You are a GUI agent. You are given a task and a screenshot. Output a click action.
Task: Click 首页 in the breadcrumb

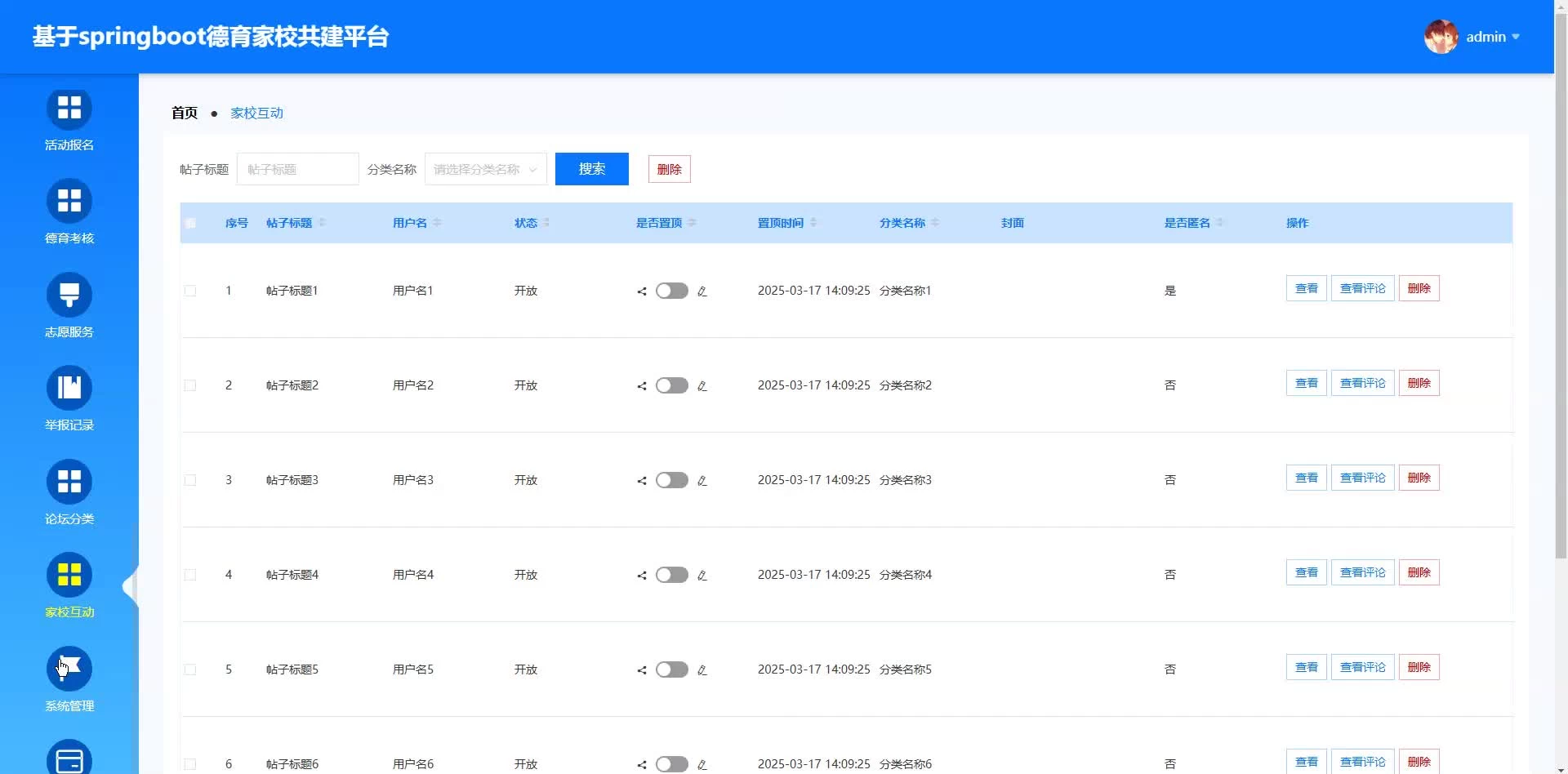pos(185,113)
